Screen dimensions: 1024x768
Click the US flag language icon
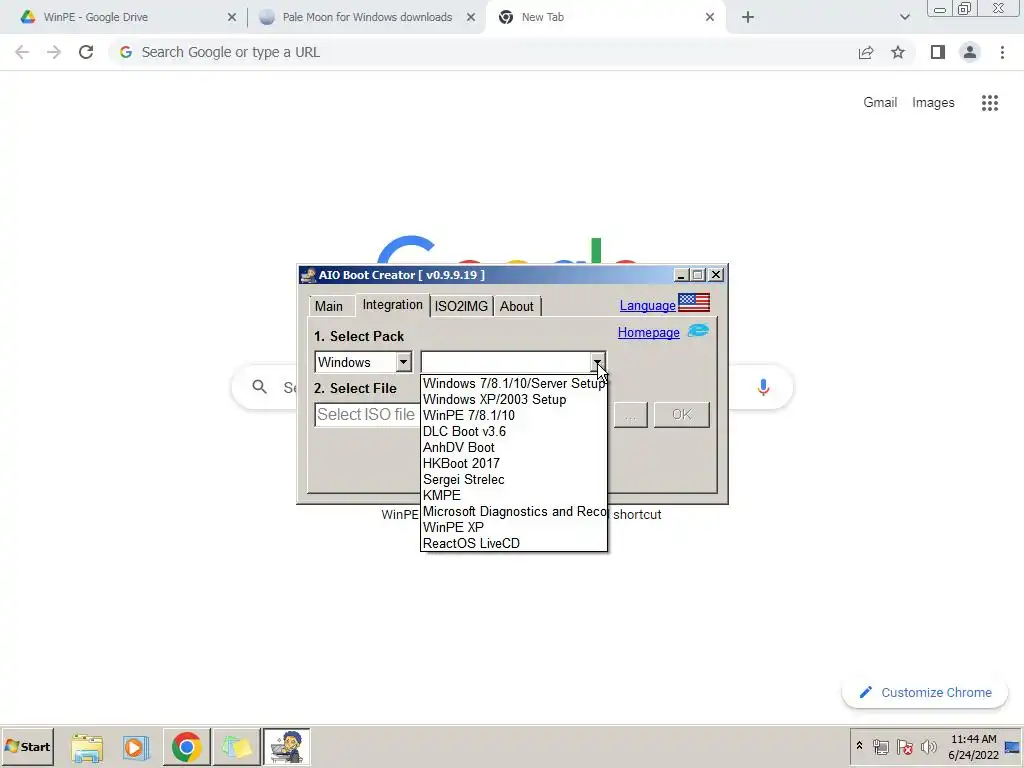(694, 302)
